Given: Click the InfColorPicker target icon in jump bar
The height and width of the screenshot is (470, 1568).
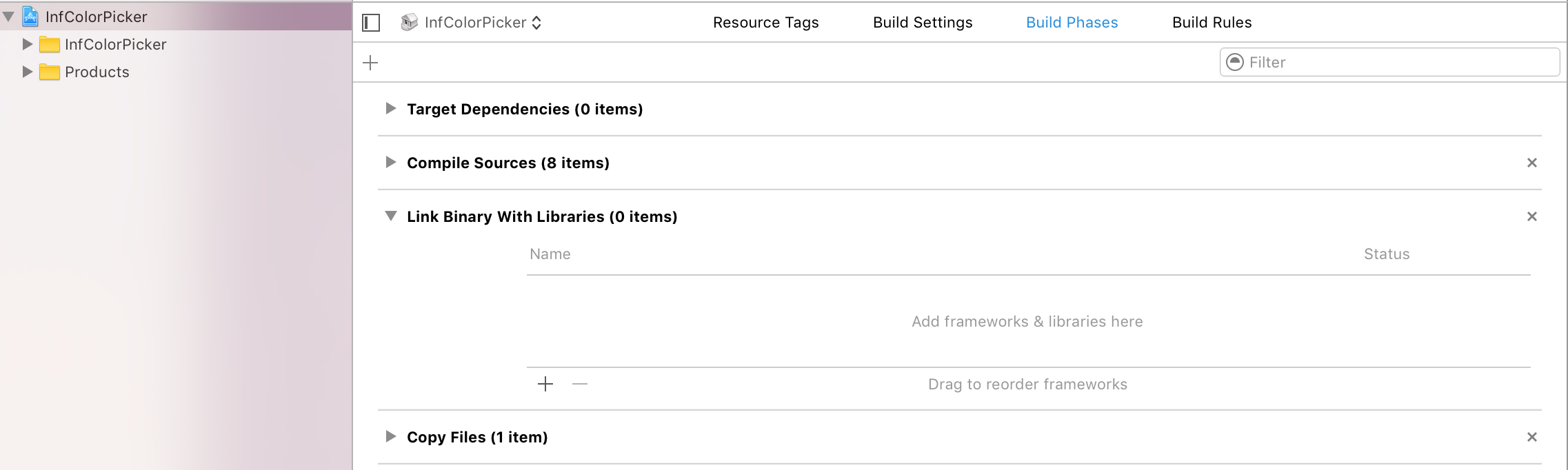Looking at the screenshot, I should point(408,22).
